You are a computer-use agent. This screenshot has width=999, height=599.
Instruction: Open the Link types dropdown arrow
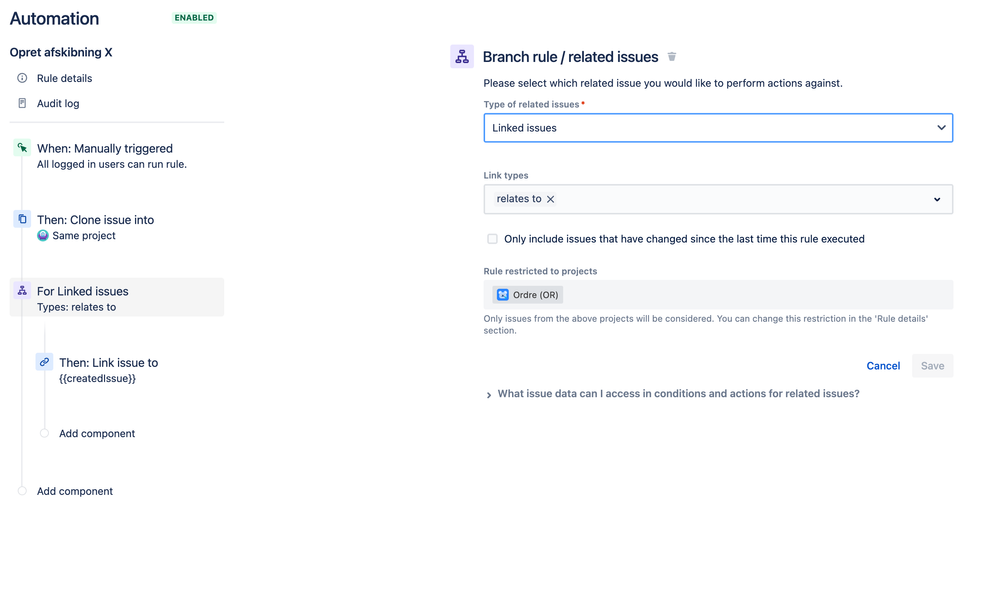(x=937, y=199)
